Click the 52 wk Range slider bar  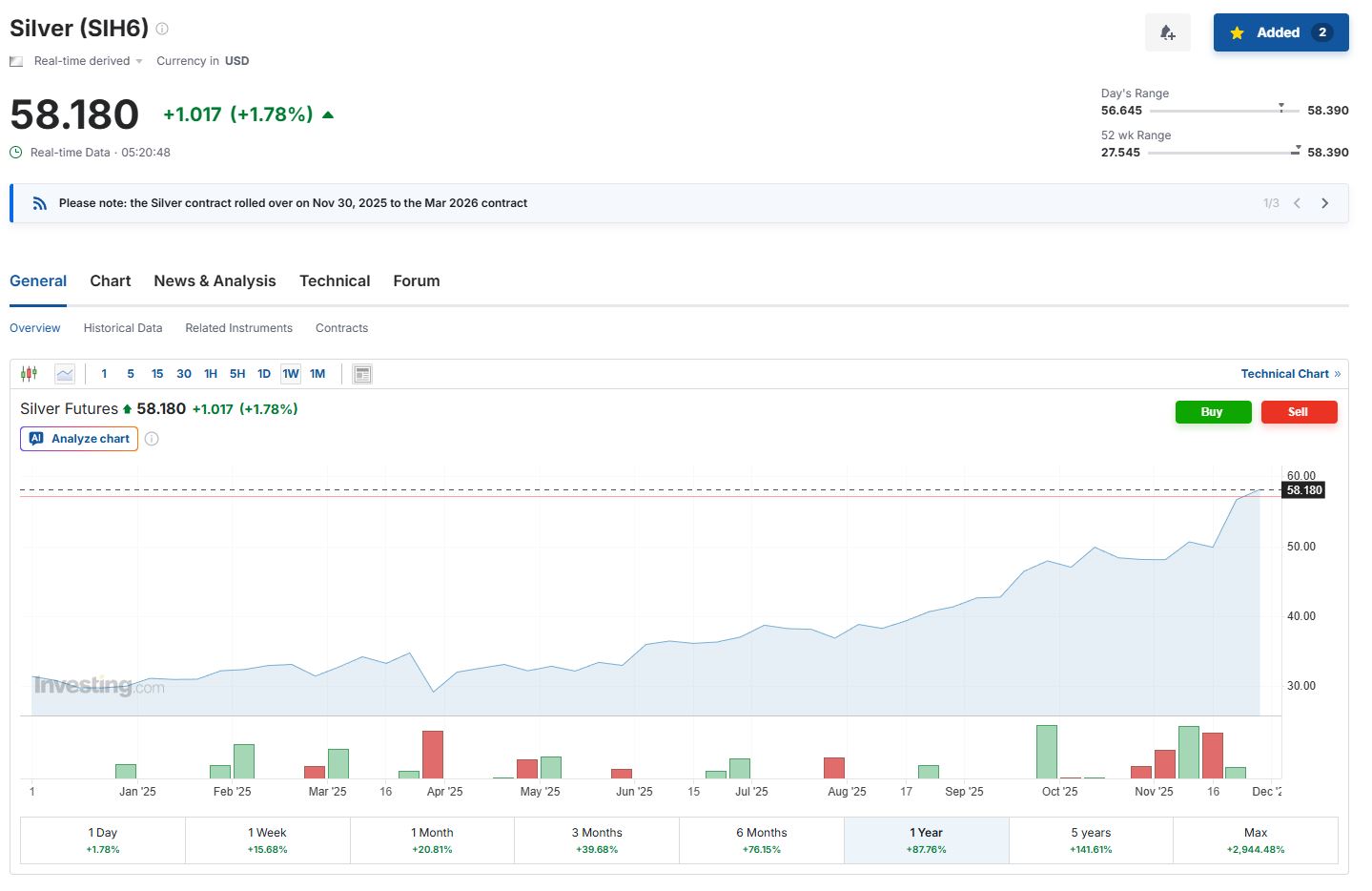(x=1224, y=153)
